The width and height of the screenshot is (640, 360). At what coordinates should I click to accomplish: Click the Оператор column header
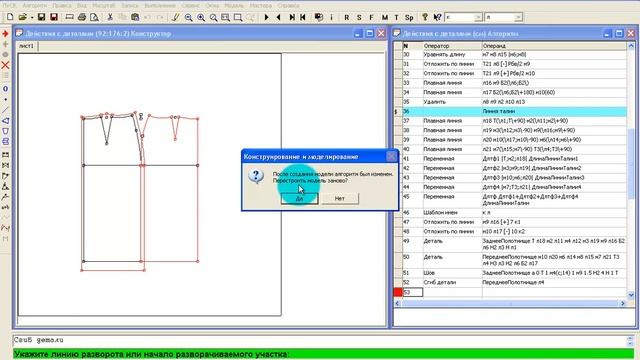click(x=452, y=46)
